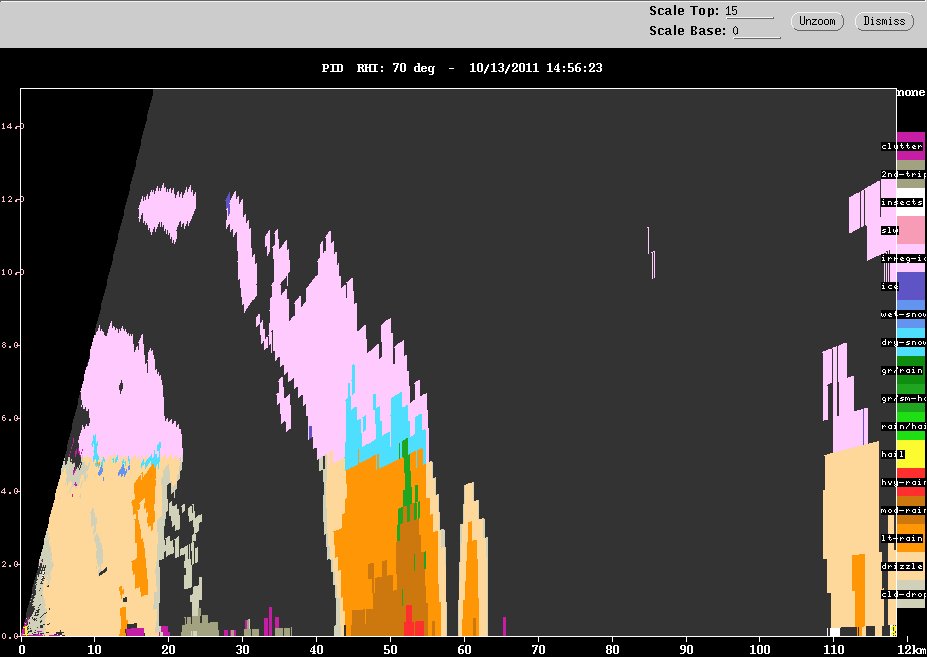This screenshot has height=657, width=927.
Task: Click the dry-snow cyan legend color
Action: tap(910, 342)
